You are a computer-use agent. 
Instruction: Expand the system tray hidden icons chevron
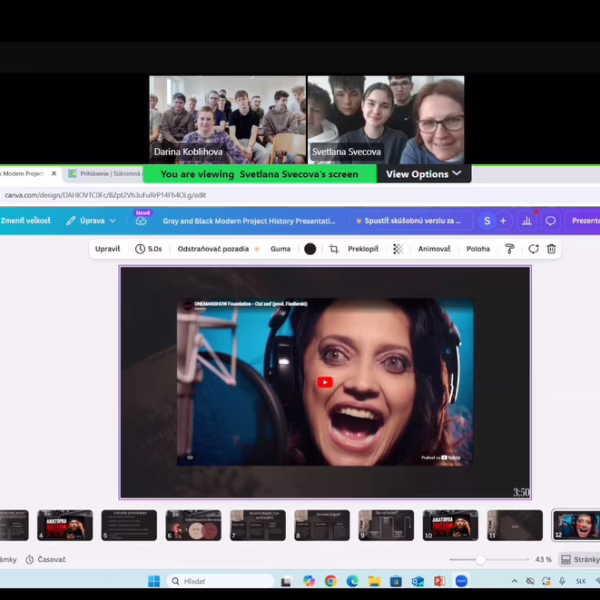click(x=515, y=581)
